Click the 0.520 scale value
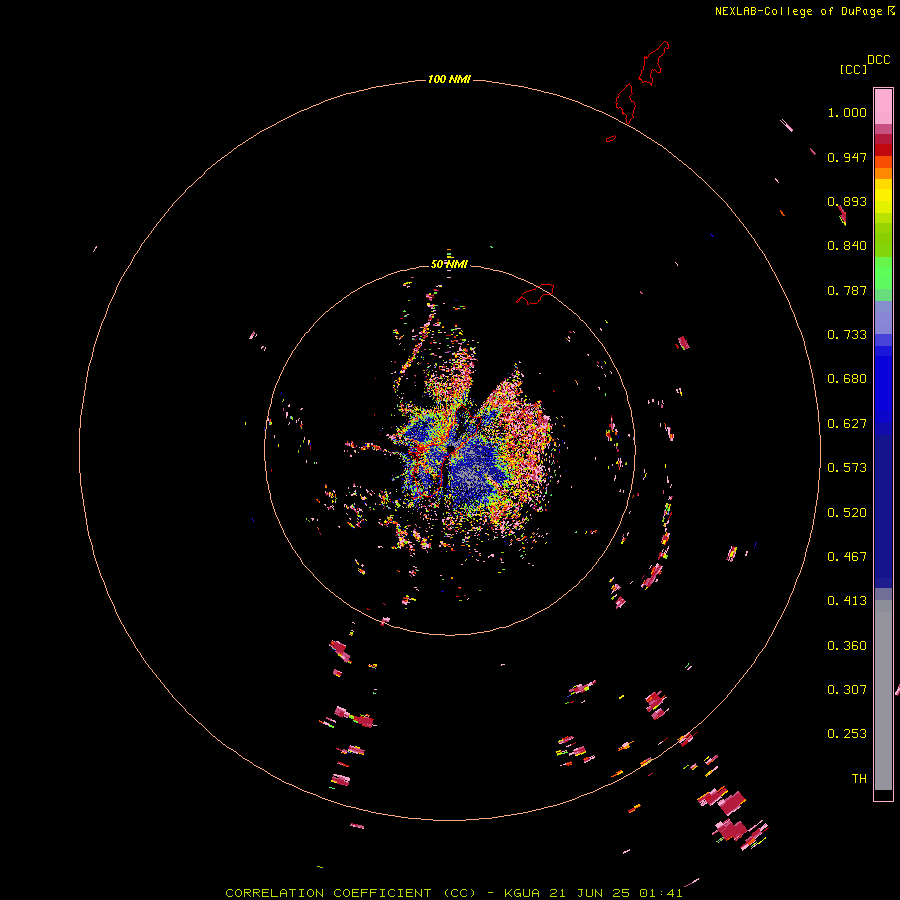The width and height of the screenshot is (900, 900). (x=847, y=513)
